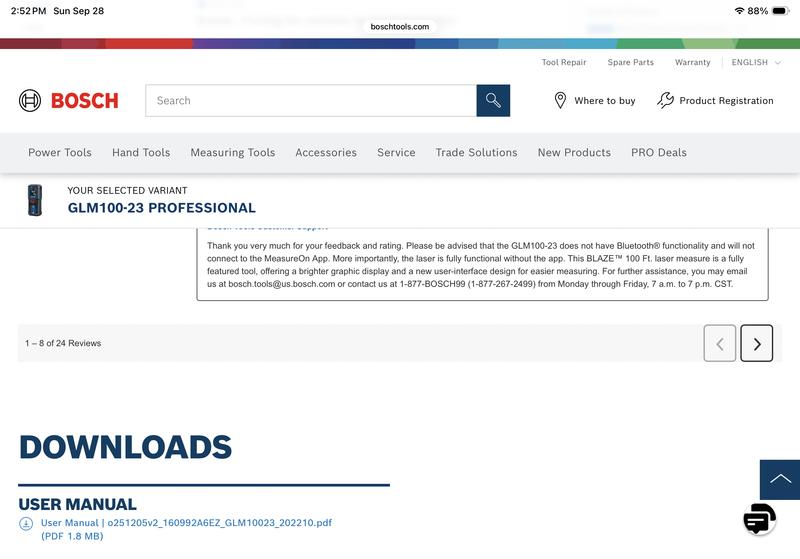The image size is (800, 559).
Task: Tap the 2:52 PM clock
Action: [x=28, y=11]
